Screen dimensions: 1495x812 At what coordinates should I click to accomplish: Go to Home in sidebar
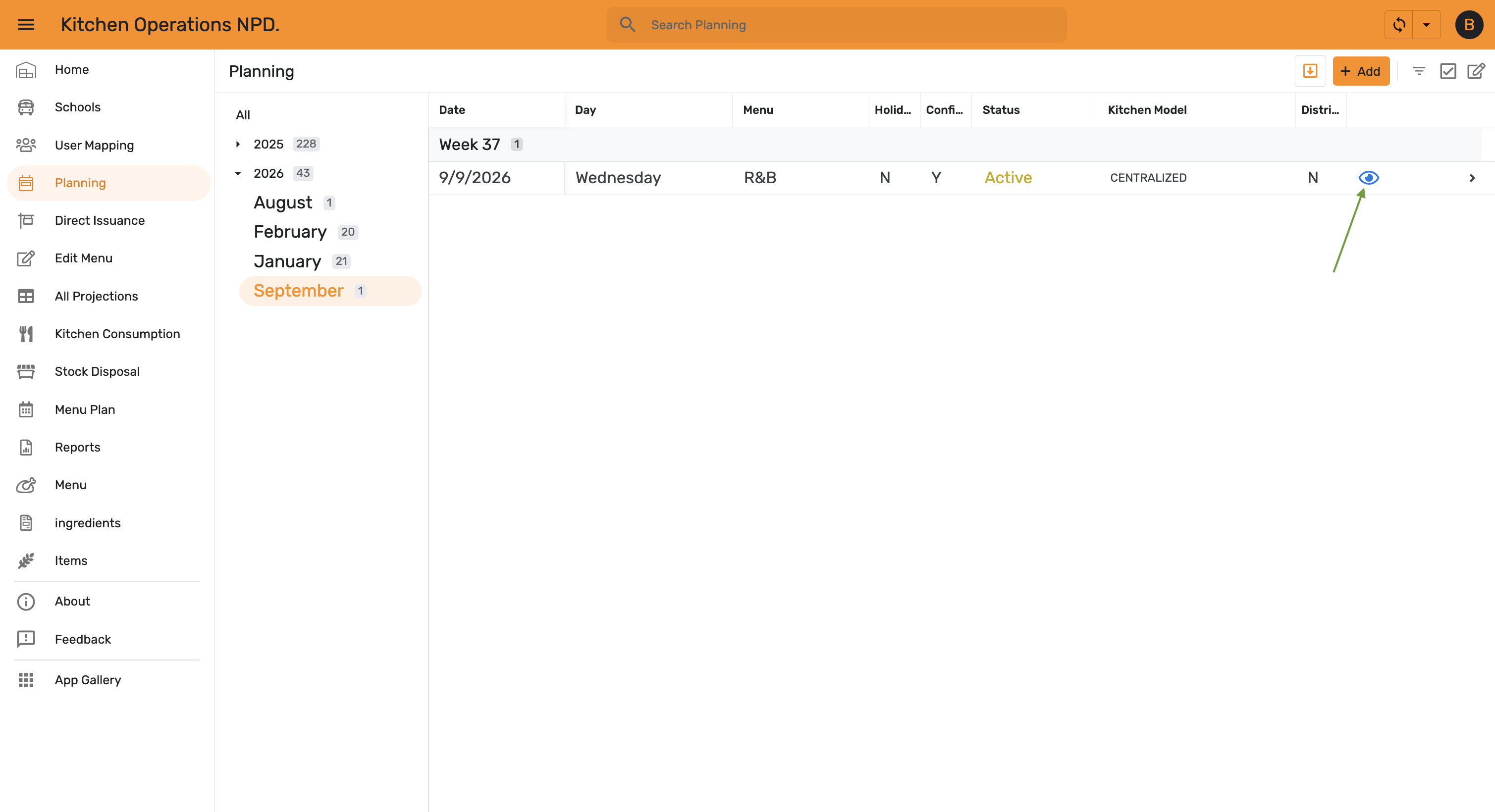(x=108, y=70)
